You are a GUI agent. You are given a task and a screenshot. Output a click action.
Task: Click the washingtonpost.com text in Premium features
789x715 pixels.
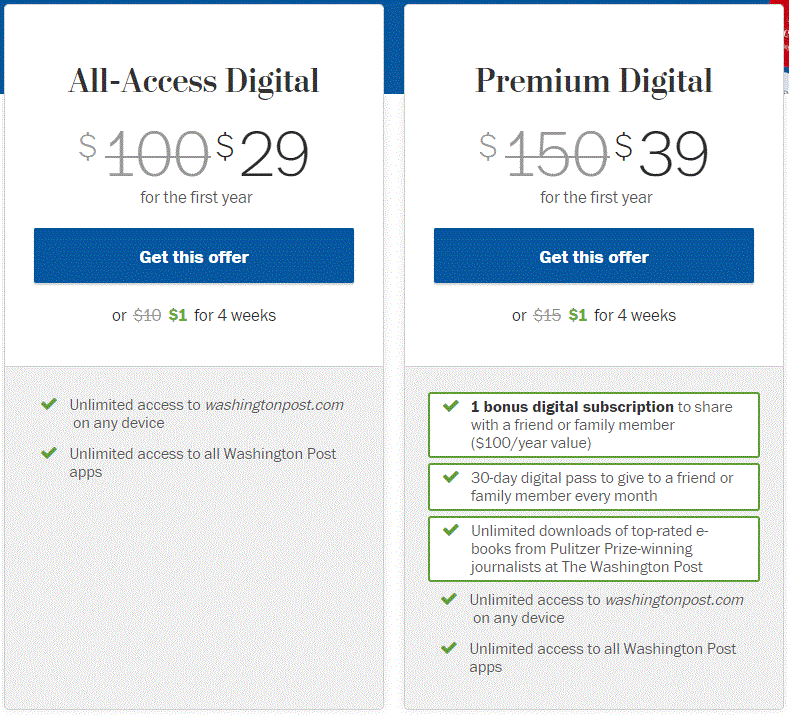[x=674, y=600]
